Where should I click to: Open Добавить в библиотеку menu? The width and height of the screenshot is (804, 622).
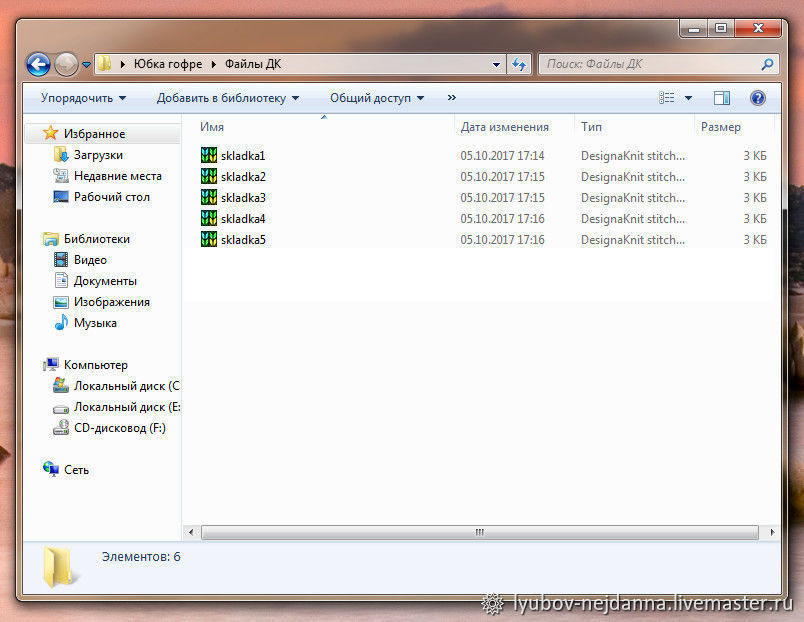[228, 98]
